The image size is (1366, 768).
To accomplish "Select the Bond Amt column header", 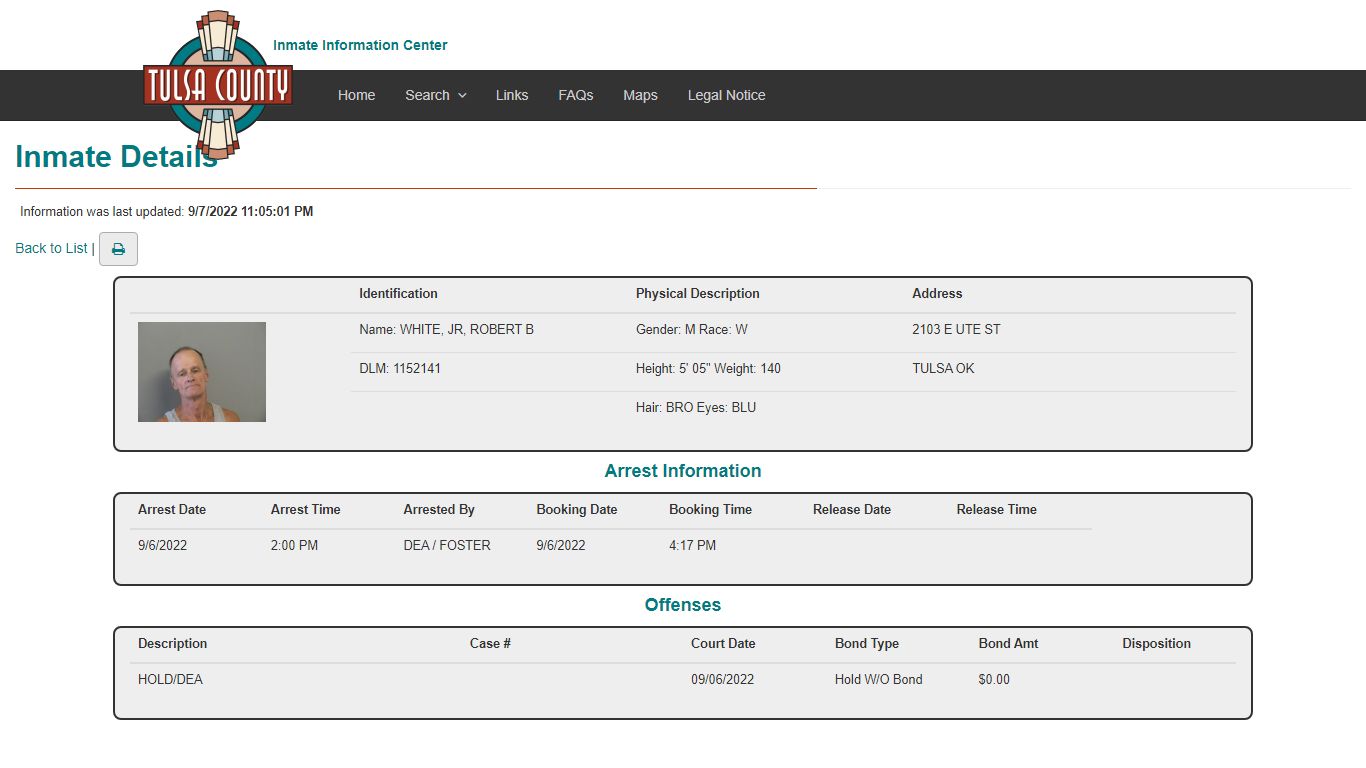I will point(1008,643).
